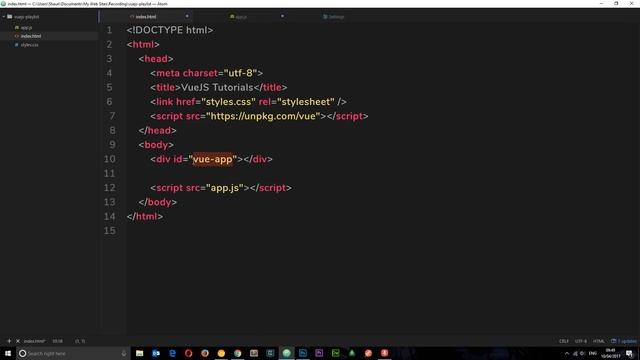
Task: Open Chrome from taskbar
Action: [x=238, y=353]
